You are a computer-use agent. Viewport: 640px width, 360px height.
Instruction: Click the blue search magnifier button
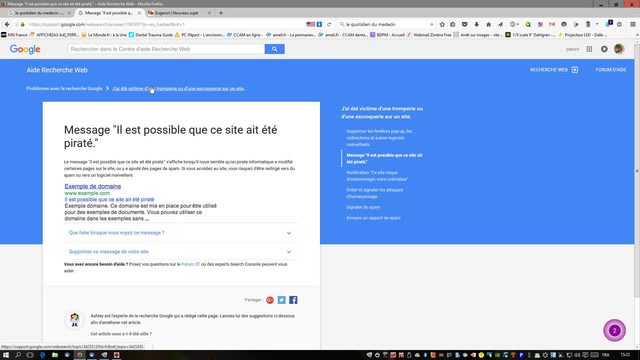coord(274,49)
